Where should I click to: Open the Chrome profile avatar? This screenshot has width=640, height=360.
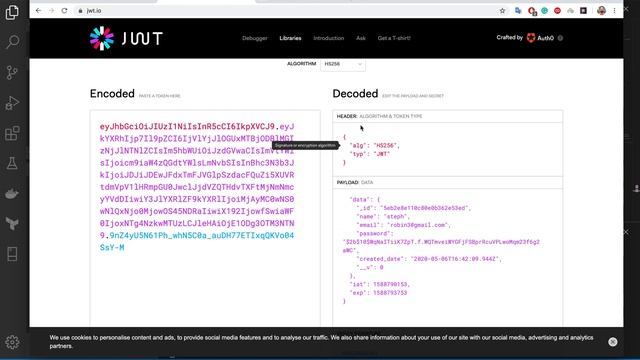click(x=601, y=11)
